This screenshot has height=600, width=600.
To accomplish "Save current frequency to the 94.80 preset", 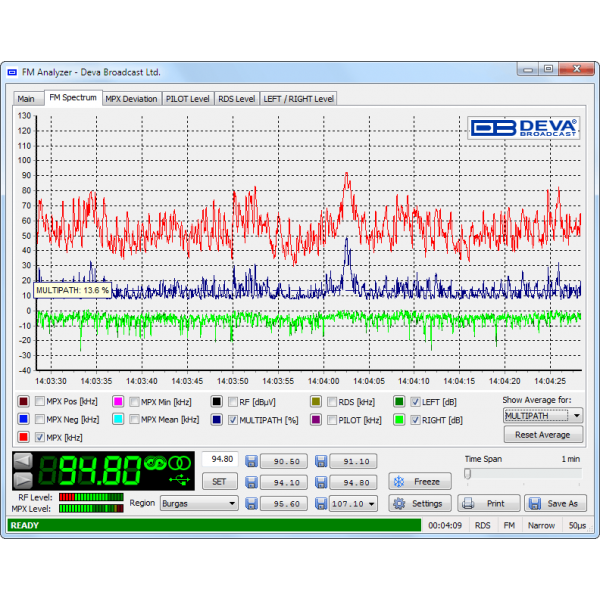I will tap(321, 482).
